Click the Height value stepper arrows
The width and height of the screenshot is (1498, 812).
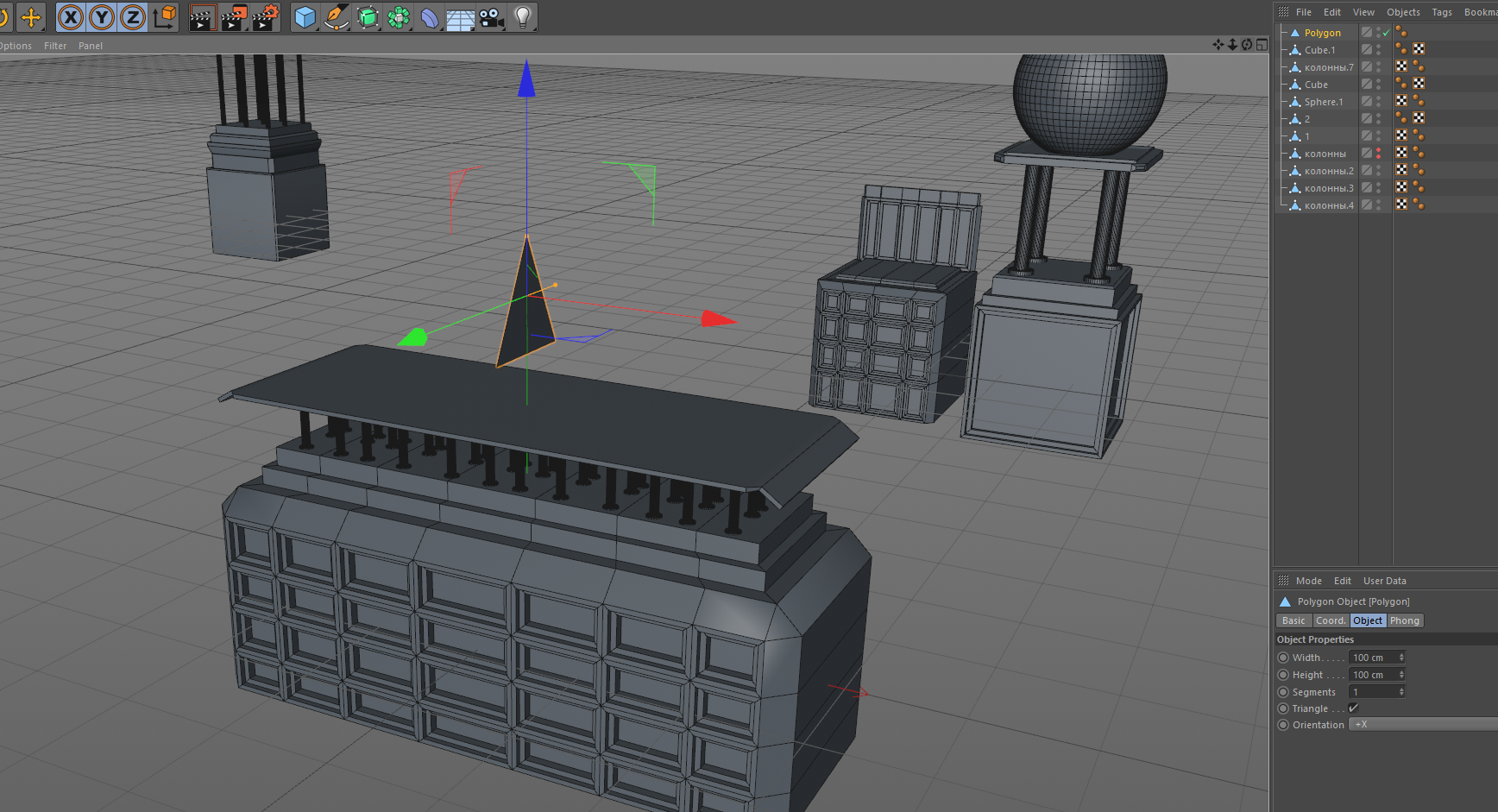[x=1401, y=675]
